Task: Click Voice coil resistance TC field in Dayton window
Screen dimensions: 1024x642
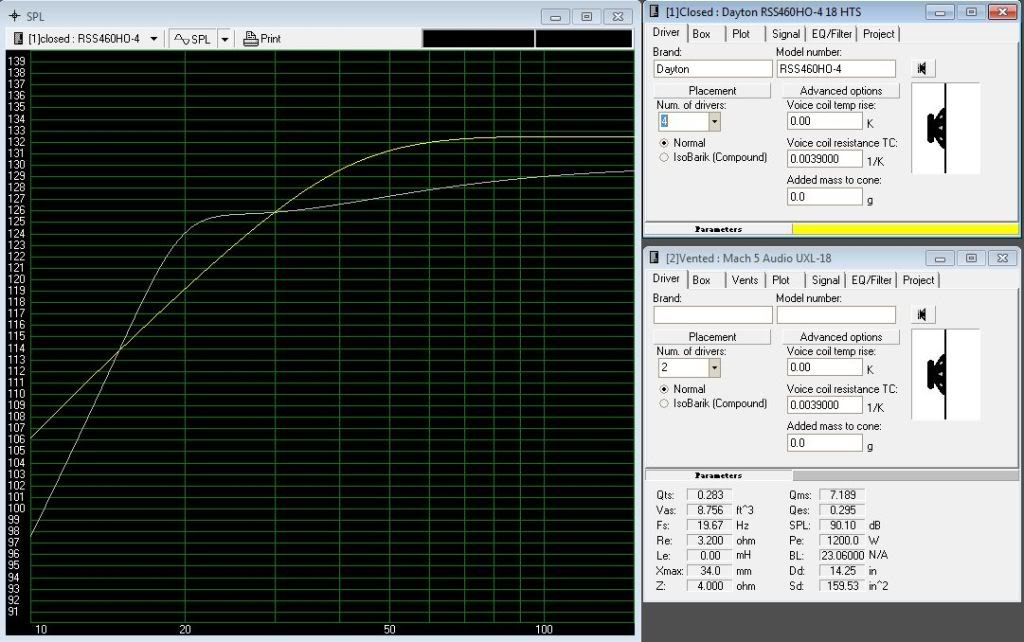Action: point(825,159)
